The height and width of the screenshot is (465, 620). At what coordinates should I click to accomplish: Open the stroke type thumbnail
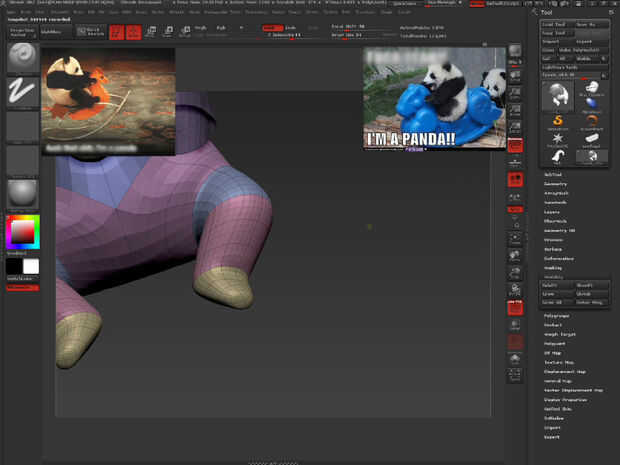pos(23,92)
